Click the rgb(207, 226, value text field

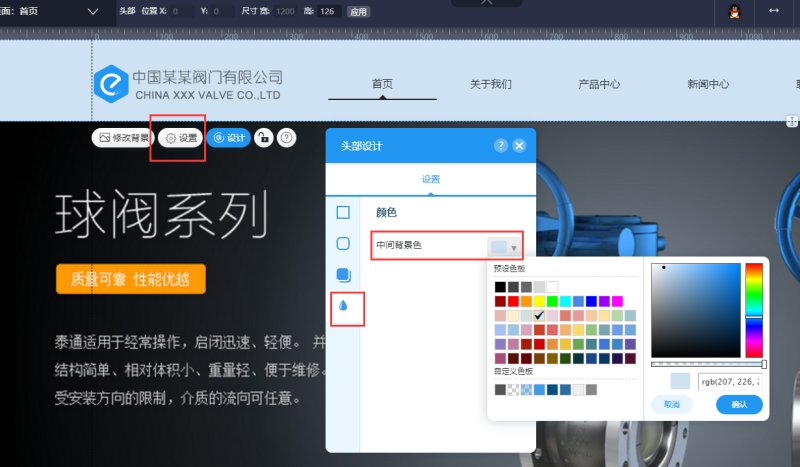click(730, 381)
